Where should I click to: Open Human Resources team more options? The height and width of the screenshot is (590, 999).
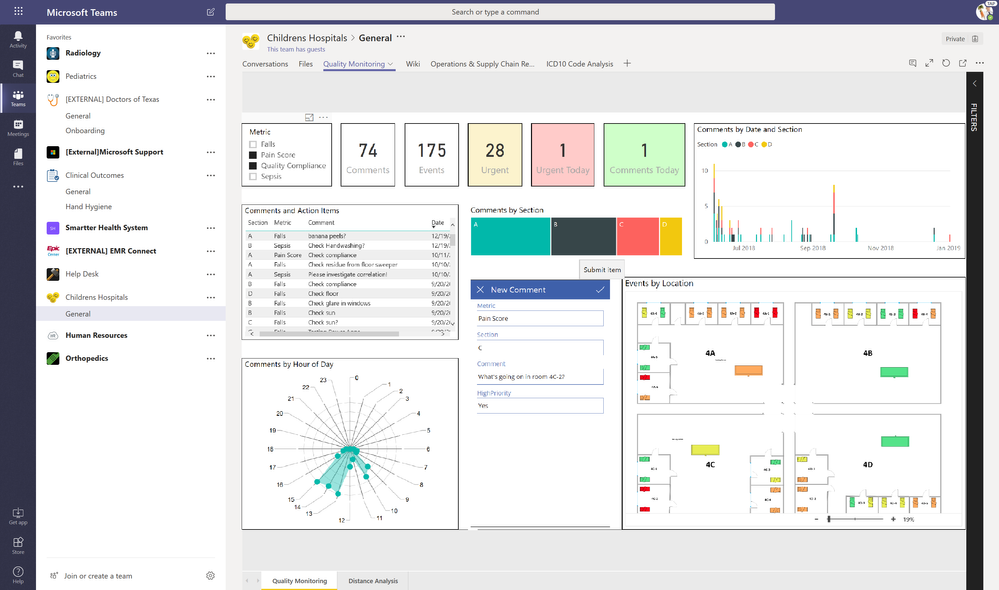(x=211, y=336)
